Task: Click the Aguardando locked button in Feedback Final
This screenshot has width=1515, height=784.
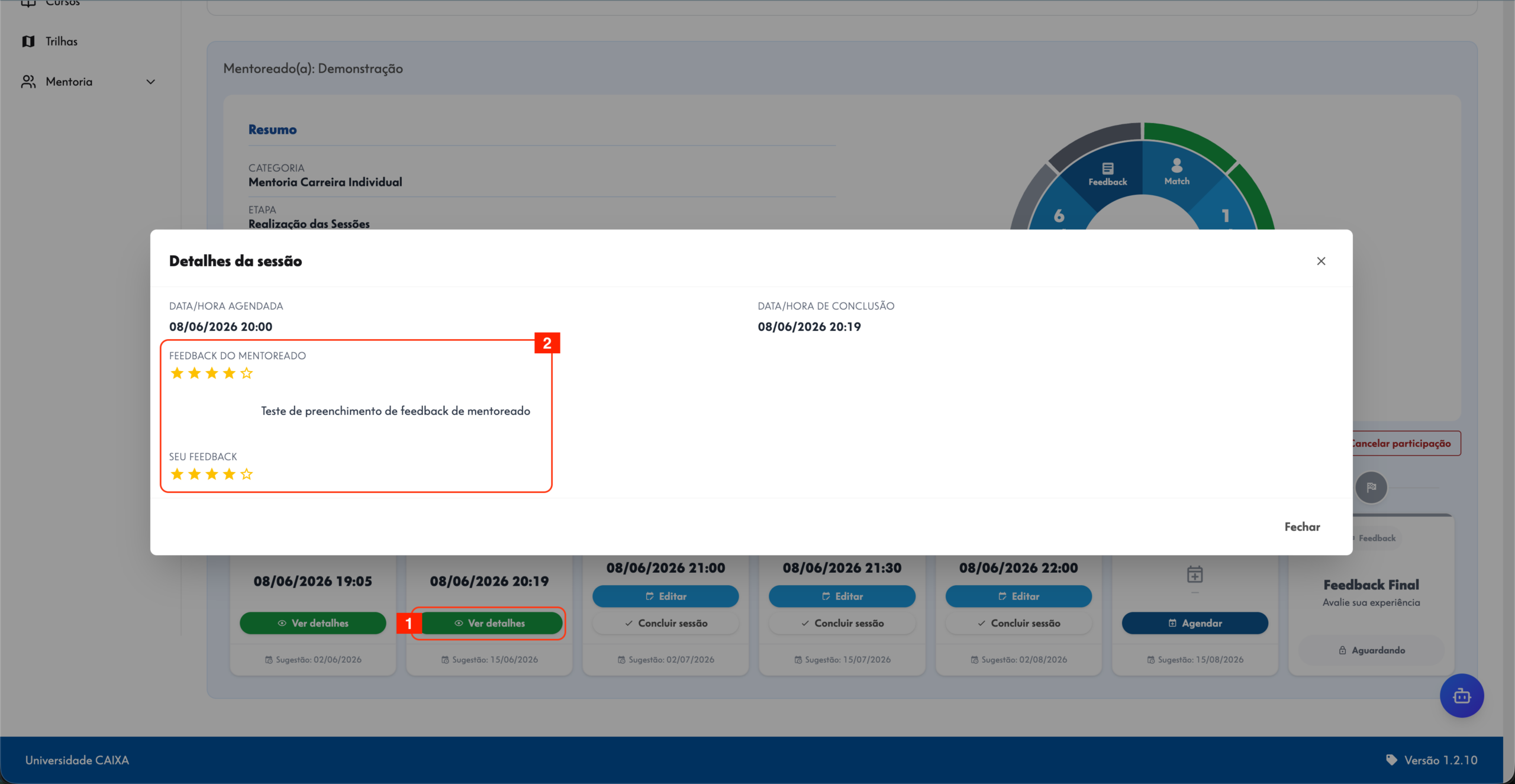Action: click(1371, 650)
